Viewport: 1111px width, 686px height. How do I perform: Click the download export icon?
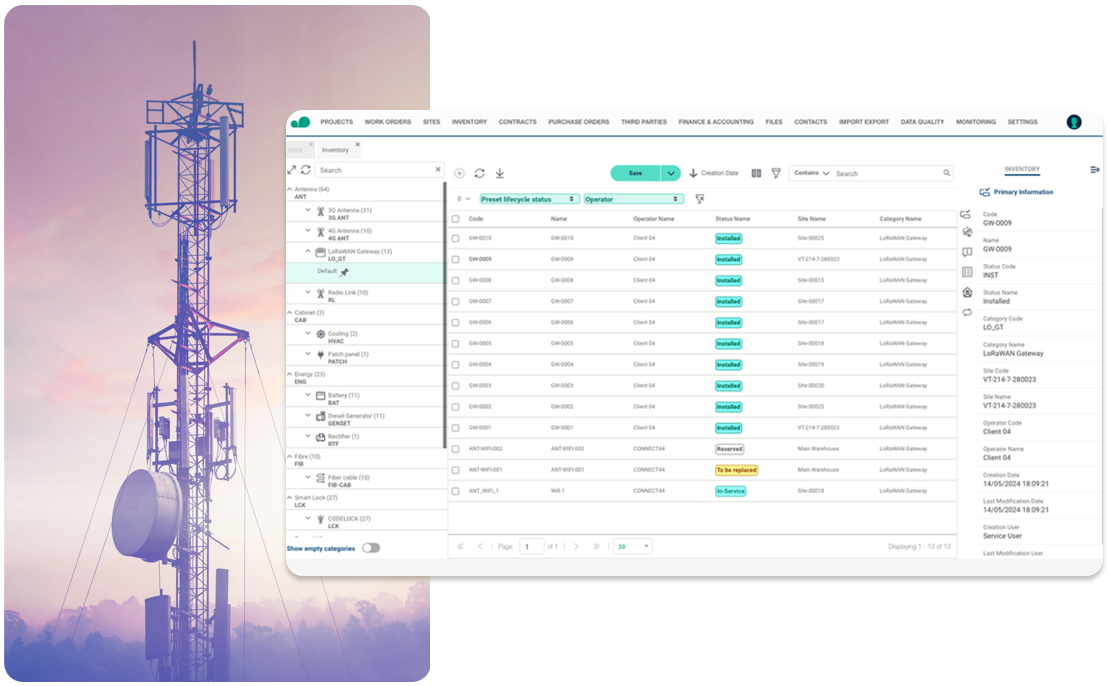tap(500, 173)
